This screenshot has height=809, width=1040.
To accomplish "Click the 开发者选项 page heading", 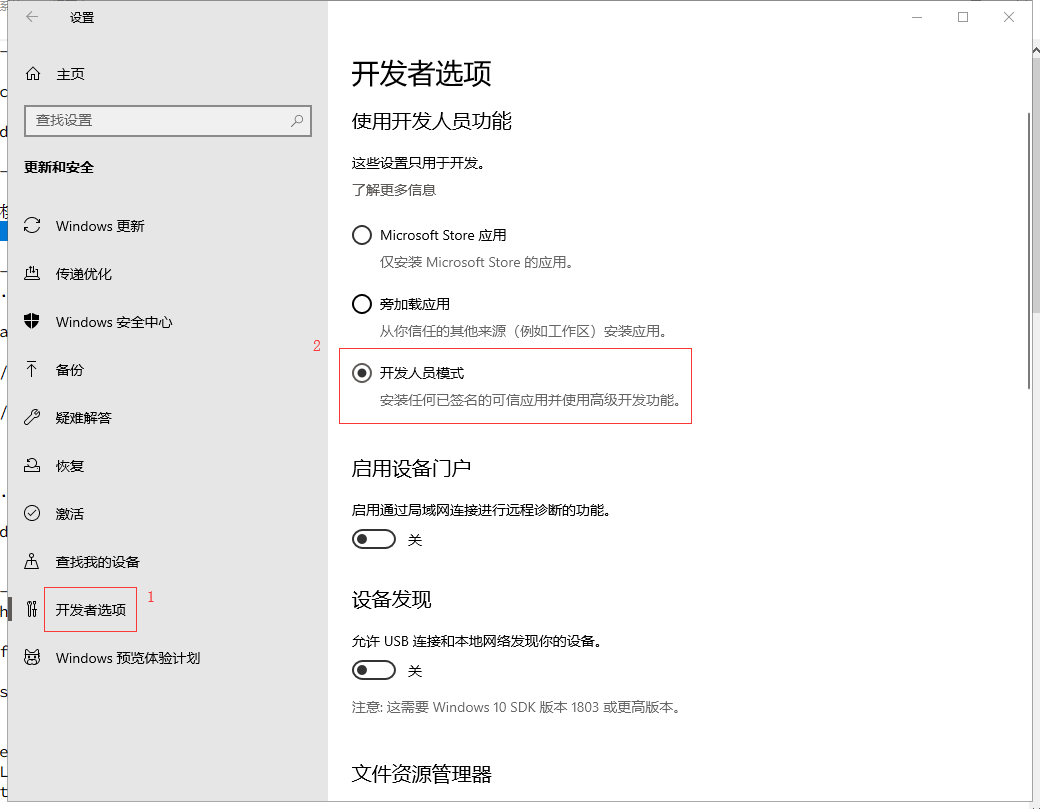I will pos(421,74).
